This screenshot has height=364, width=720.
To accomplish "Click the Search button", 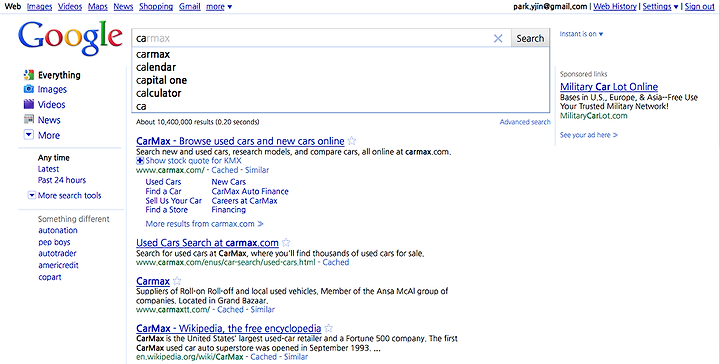I will 530,39.
